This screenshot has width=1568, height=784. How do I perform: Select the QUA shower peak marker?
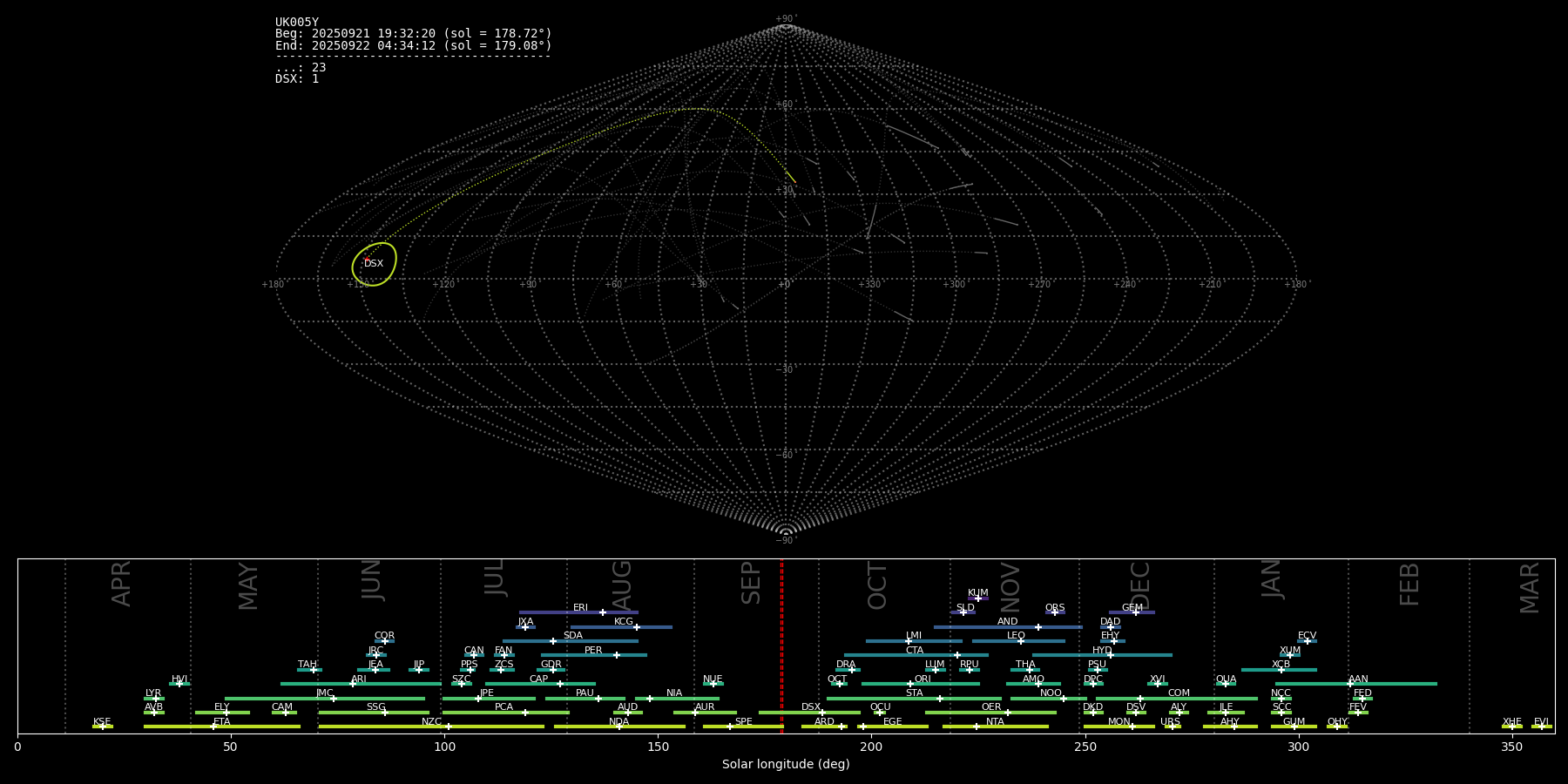(x=1226, y=684)
